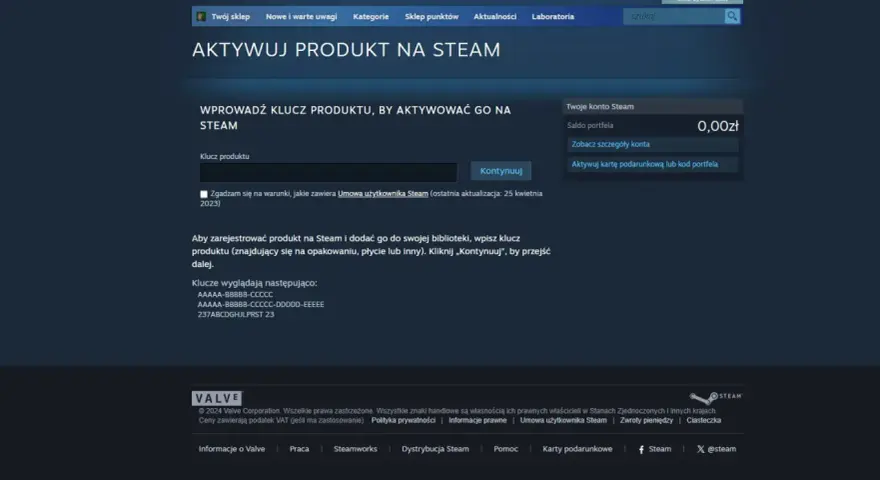Click the sample key AAAAA-BBBBB-CCCCC-DDDDD-EEEEE
The image size is (880, 480).
tap(260, 304)
